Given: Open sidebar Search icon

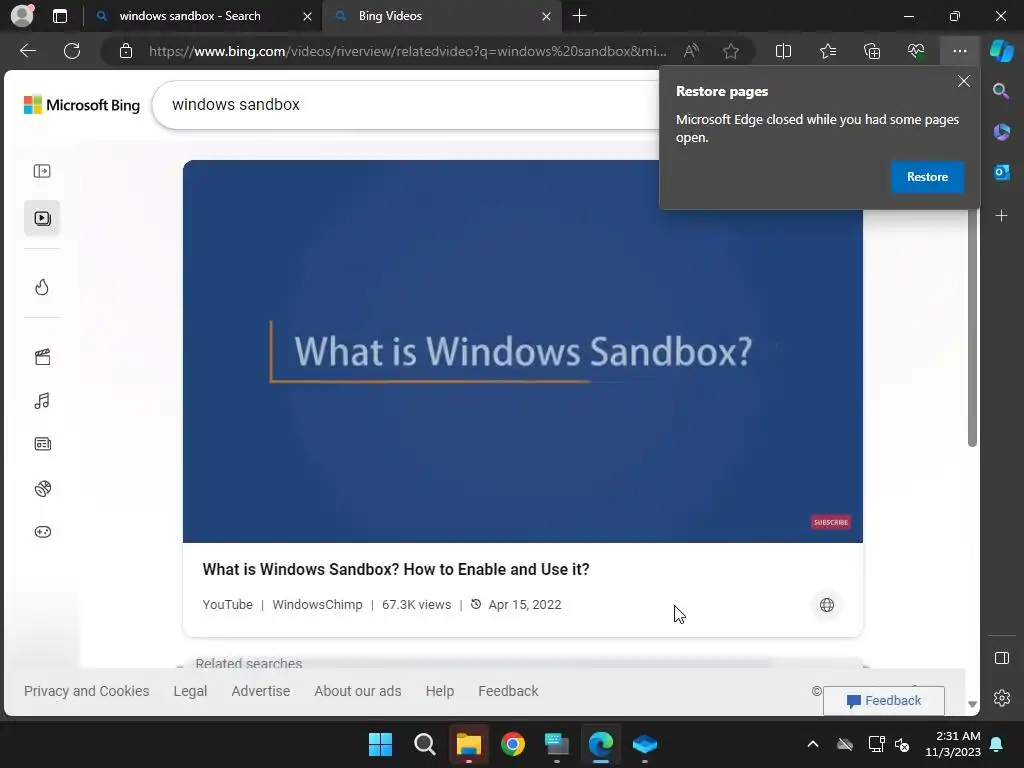Looking at the screenshot, I should point(1001,91).
